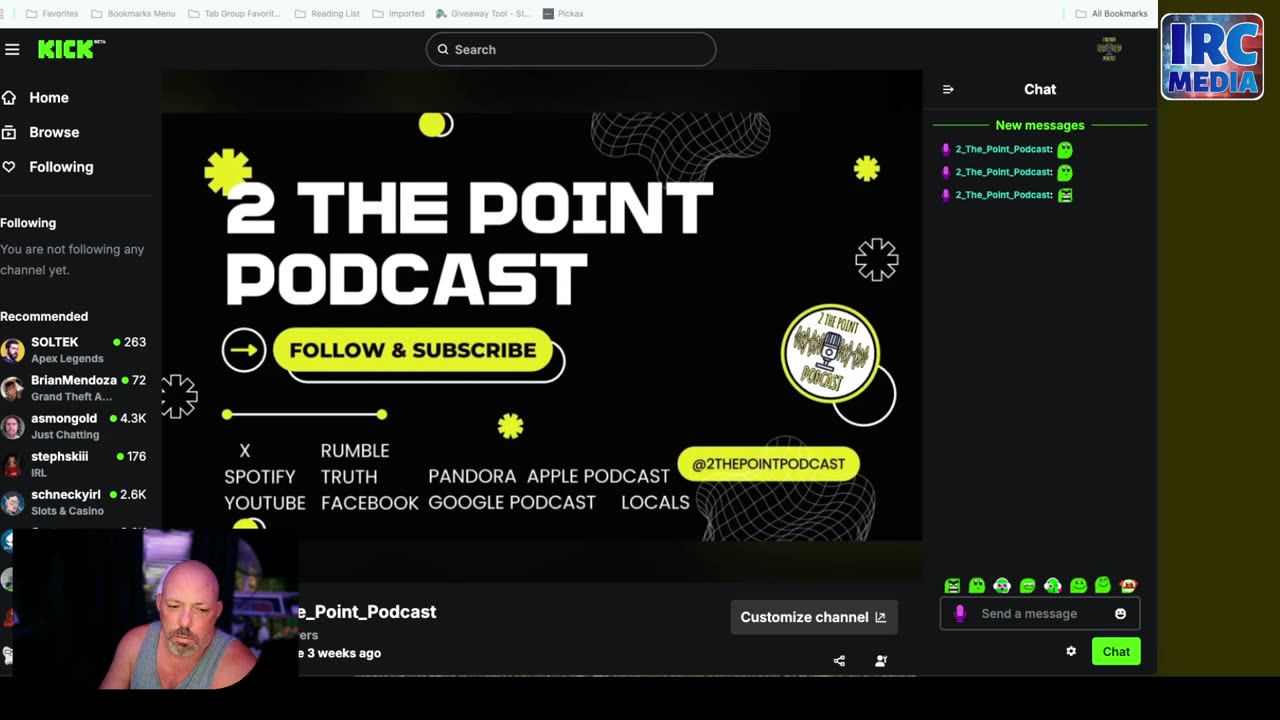Collapse the chat panel icon
This screenshot has height=720, width=1280.
[948, 89]
